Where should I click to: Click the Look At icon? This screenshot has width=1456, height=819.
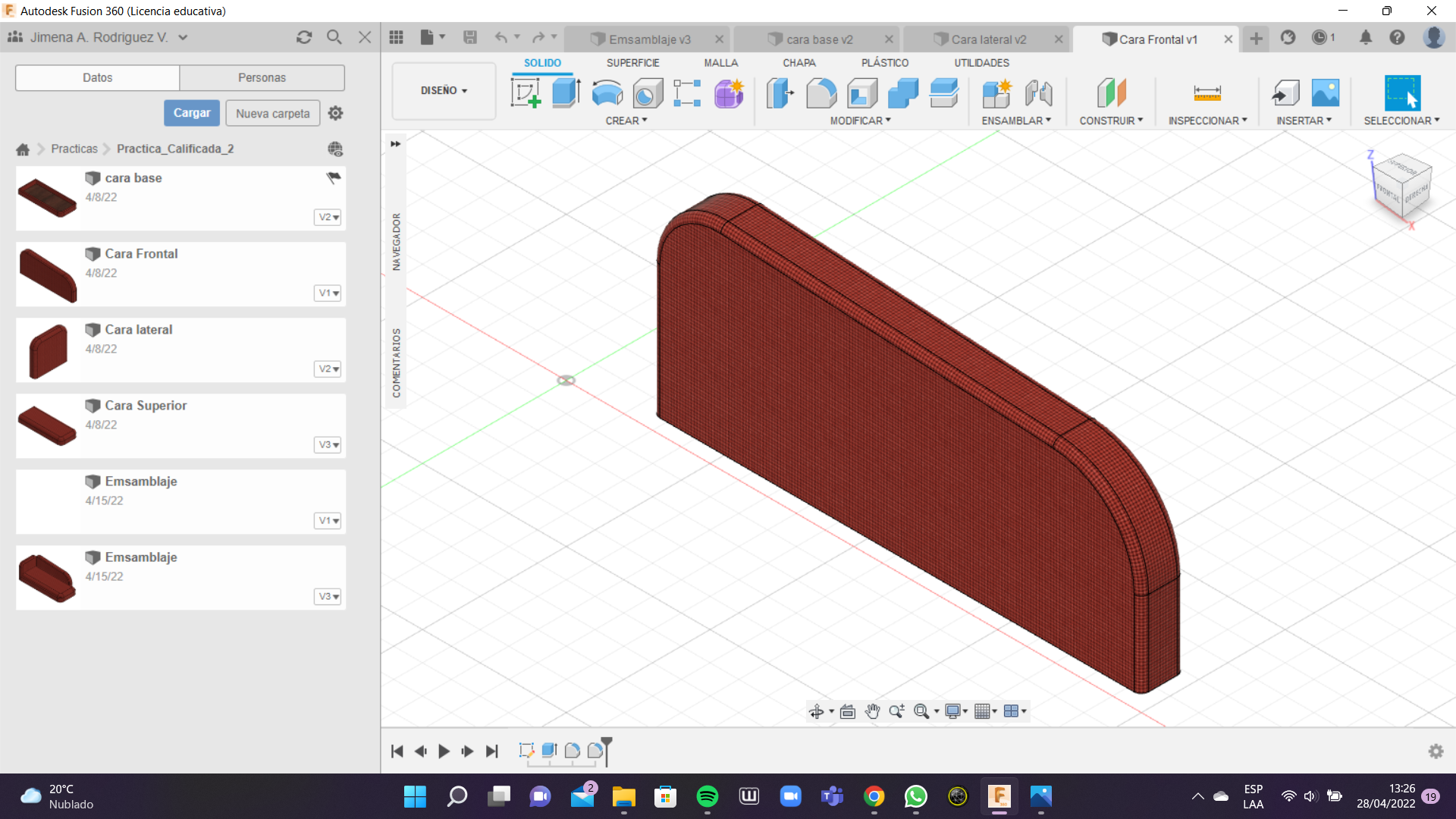(848, 711)
